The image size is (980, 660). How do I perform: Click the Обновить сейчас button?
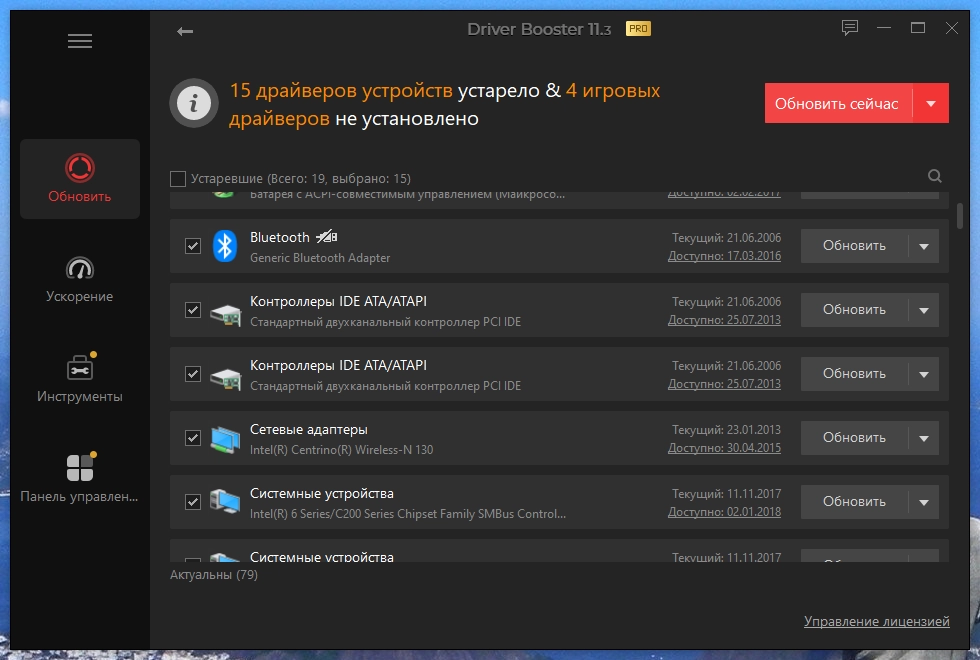click(838, 103)
